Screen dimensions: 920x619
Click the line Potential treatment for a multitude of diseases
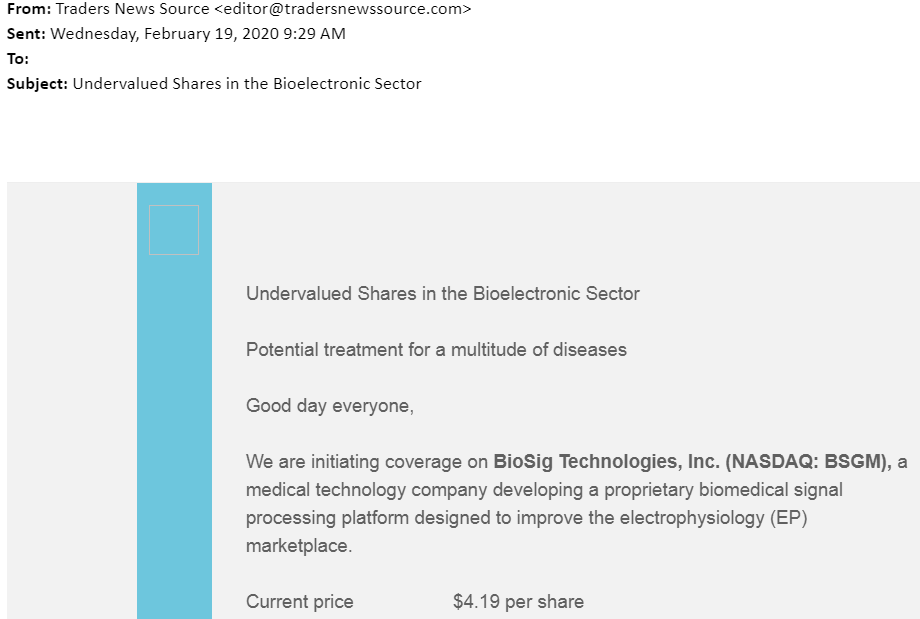point(436,350)
